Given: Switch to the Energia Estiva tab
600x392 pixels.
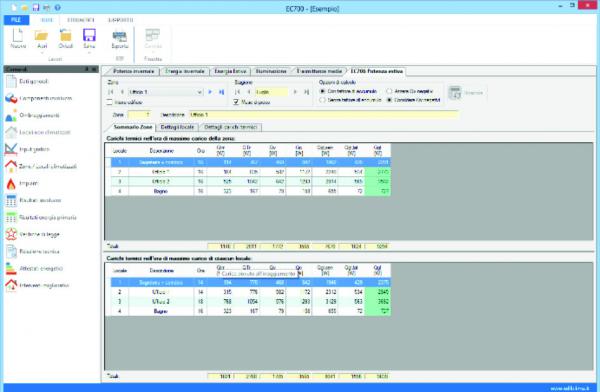Looking at the screenshot, I should click(230, 71).
